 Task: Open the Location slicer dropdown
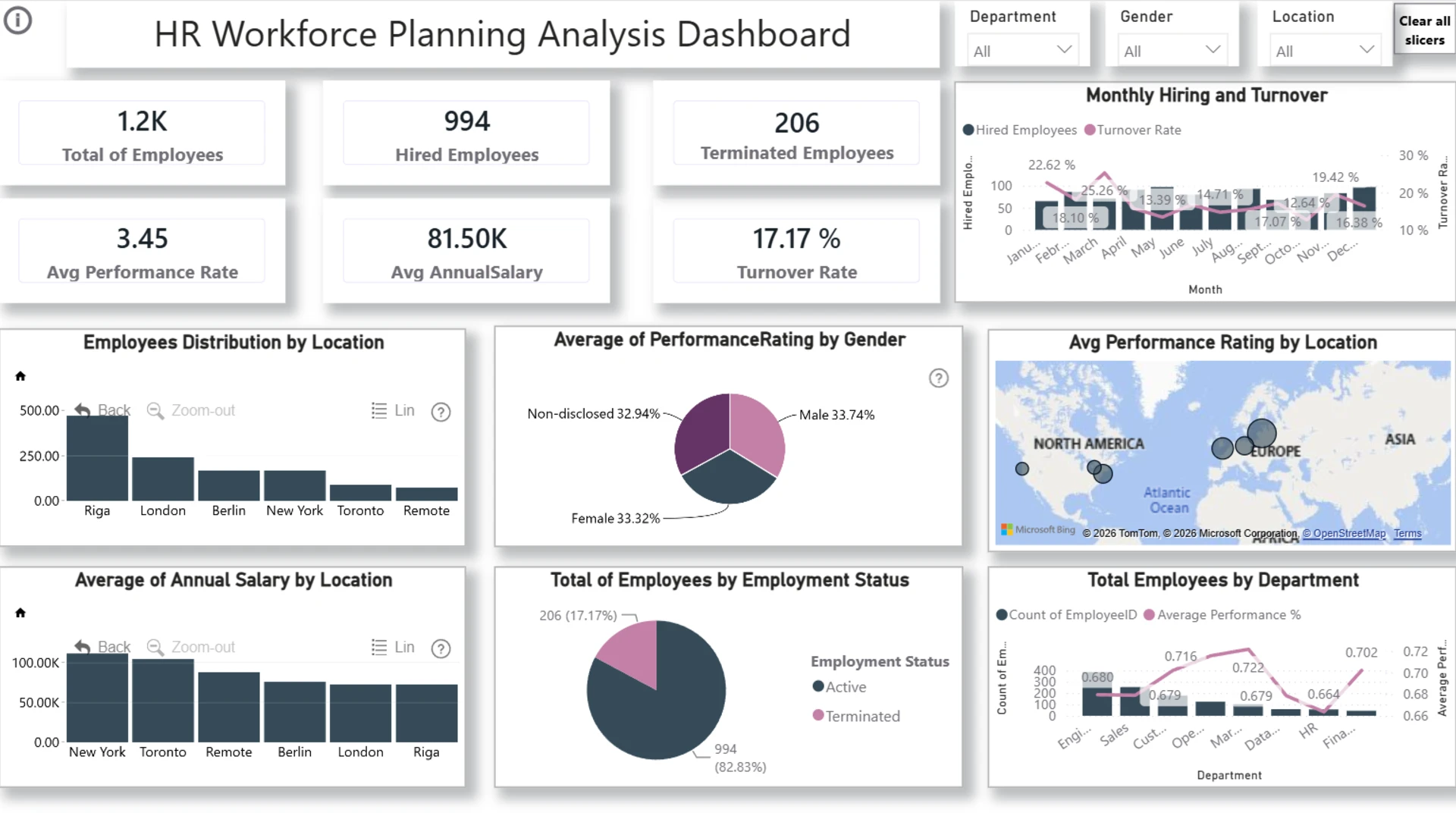(x=1325, y=51)
